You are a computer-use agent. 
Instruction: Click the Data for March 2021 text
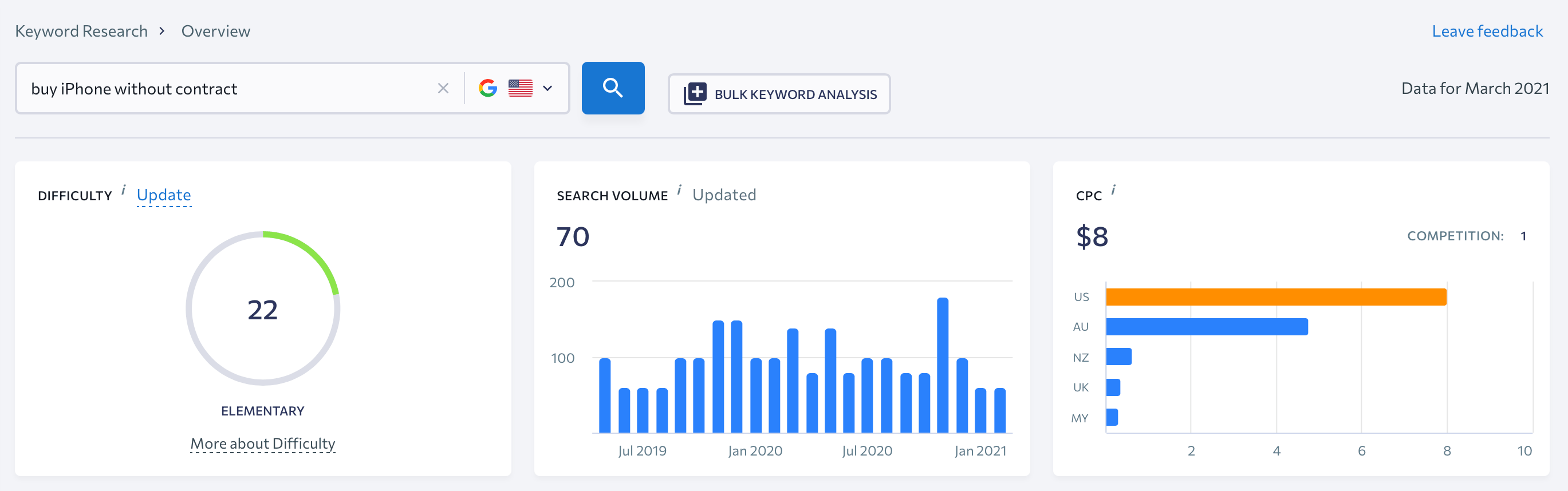click(1475, 89)
